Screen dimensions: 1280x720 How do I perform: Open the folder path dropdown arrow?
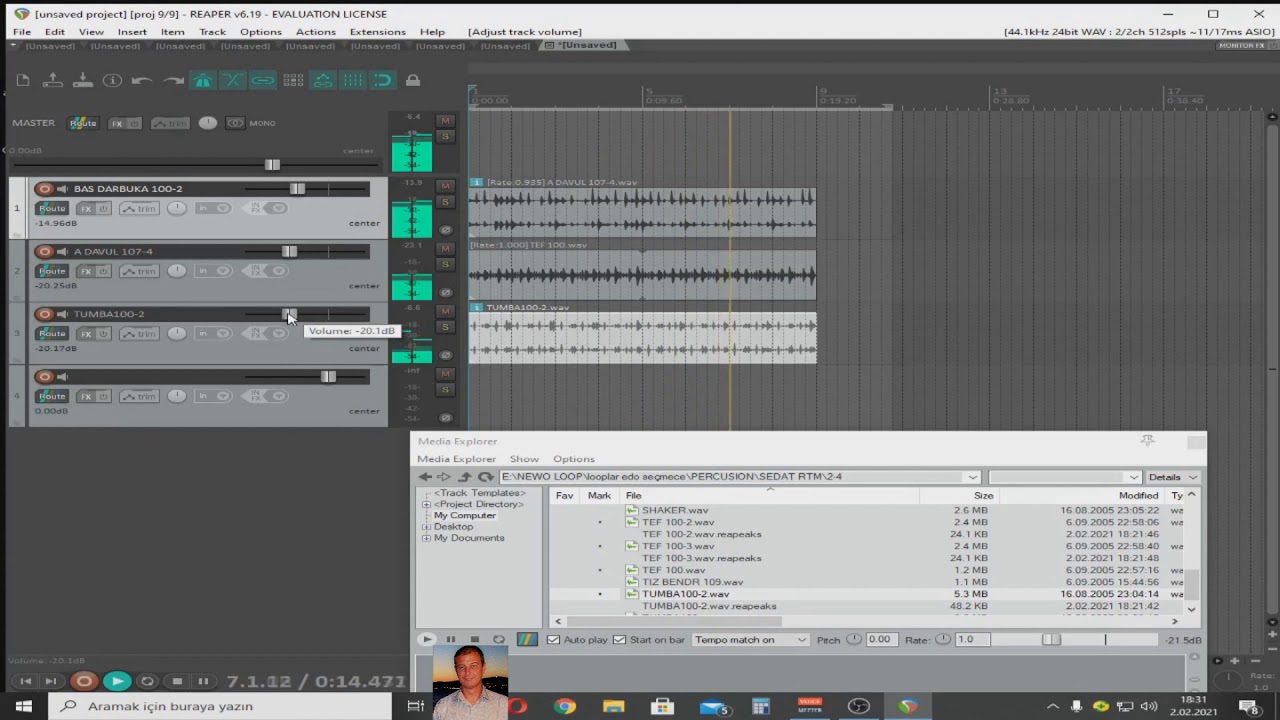pos(972,477)
